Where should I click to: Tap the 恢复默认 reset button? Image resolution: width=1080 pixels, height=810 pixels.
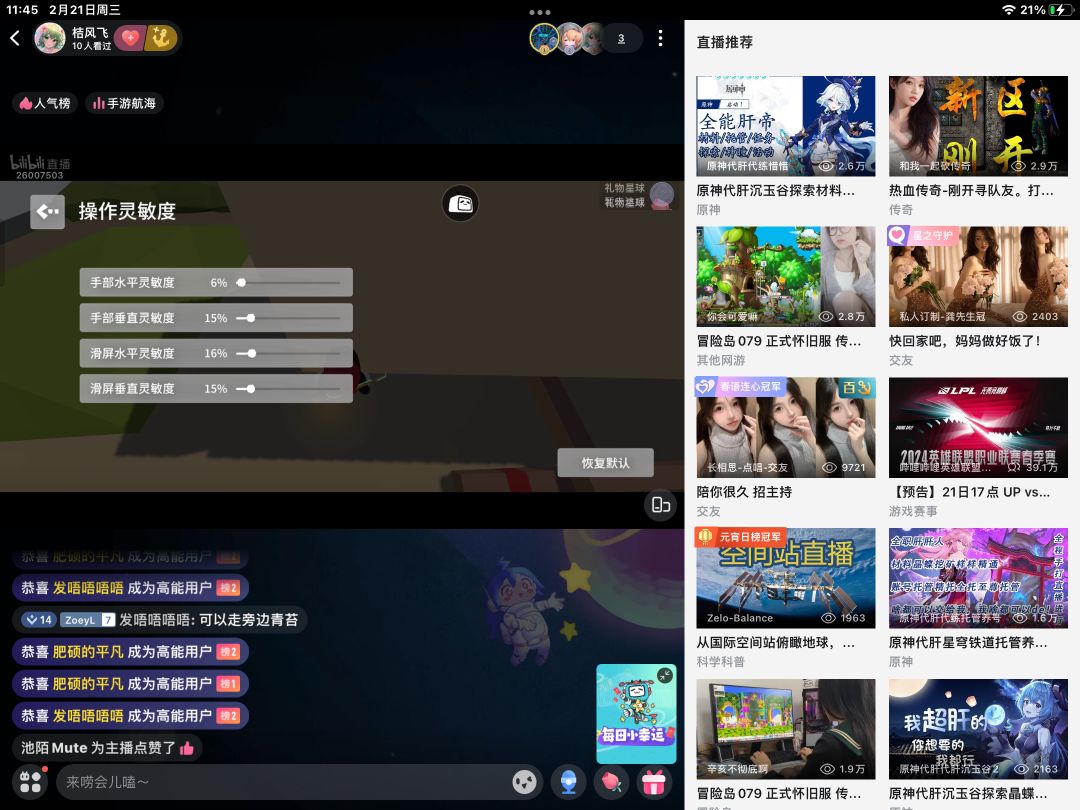pyautogui.click(x=605, y=463)
